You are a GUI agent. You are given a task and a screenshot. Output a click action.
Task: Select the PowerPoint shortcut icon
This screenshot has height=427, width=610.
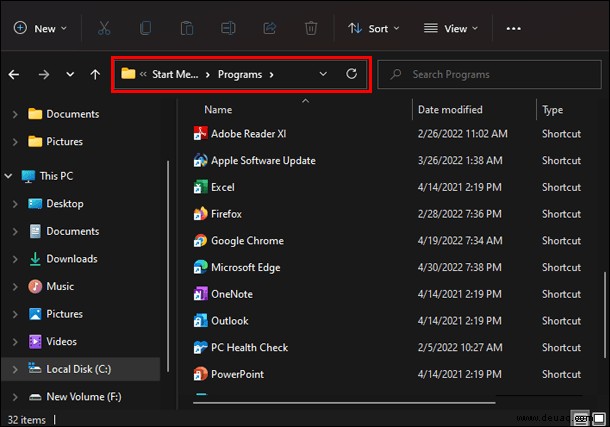point(200,374)
